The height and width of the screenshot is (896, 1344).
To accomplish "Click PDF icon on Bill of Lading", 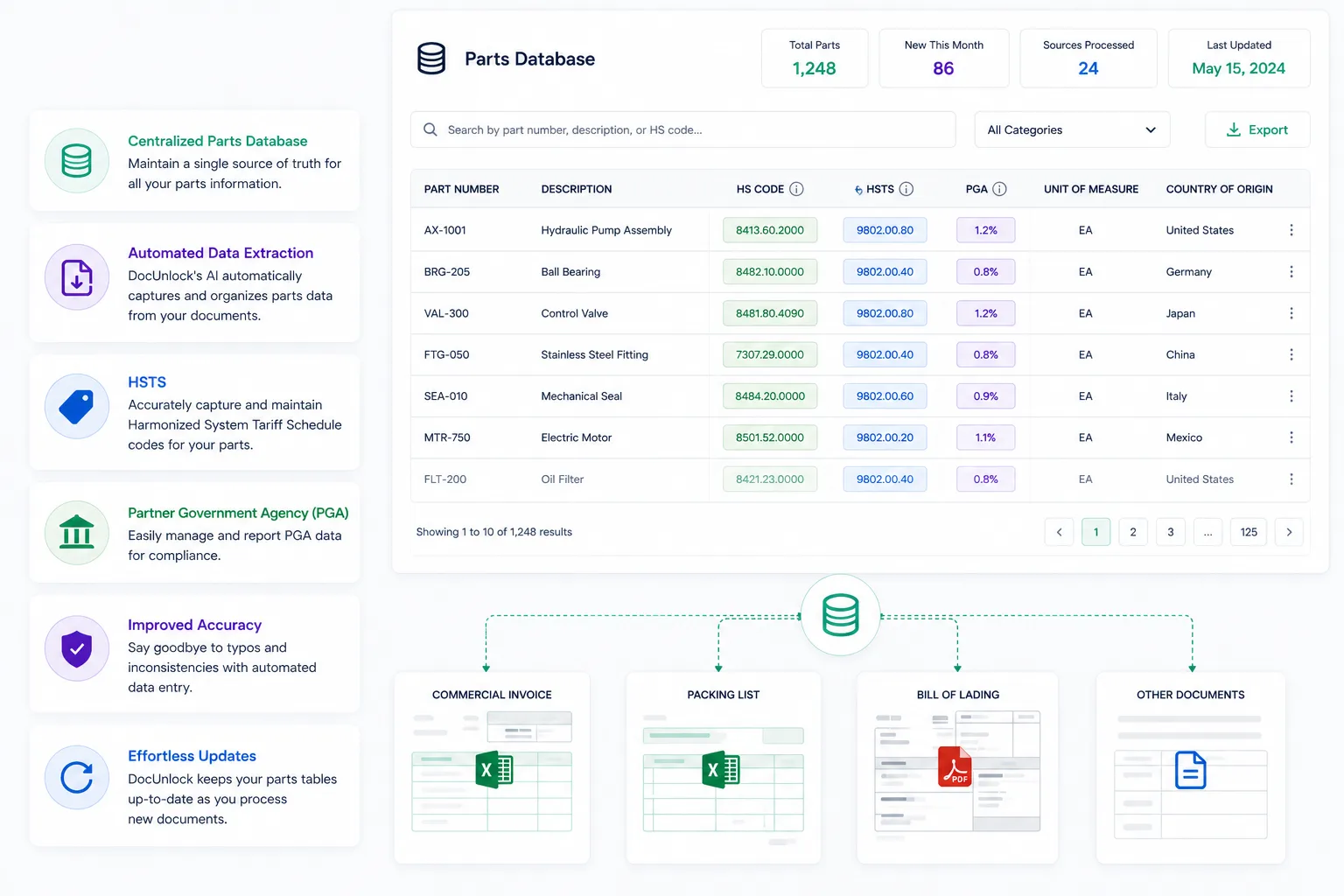I will pyautogui.click(x=955, y=766).
